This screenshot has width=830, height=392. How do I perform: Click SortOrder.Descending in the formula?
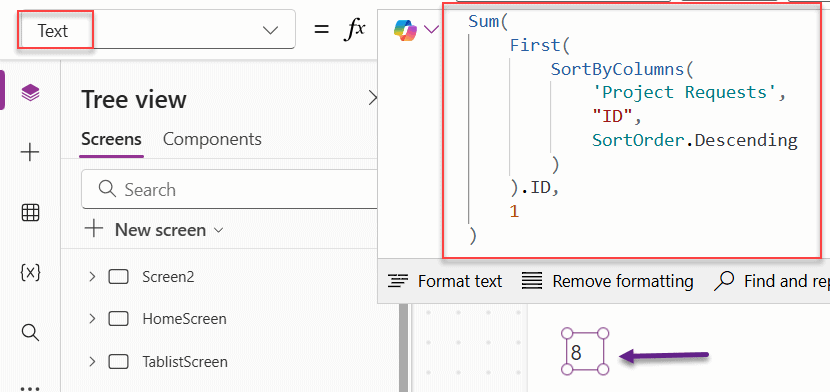click(694, 140)
